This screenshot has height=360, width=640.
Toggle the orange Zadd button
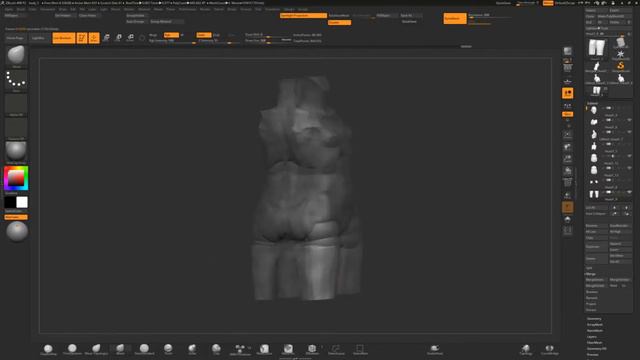coord(204,35)
